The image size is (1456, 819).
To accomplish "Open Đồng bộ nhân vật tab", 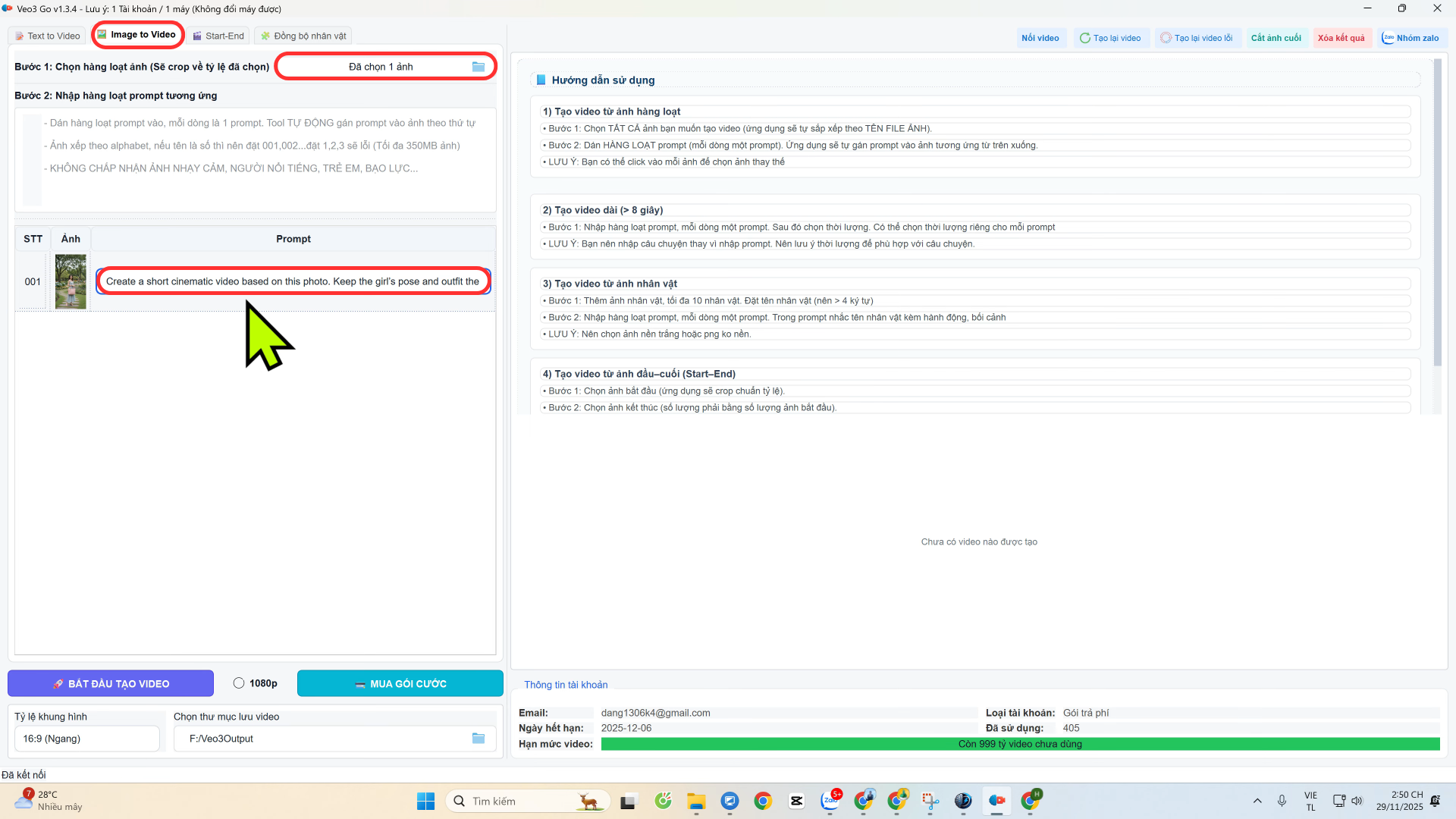I will [303, 36].
